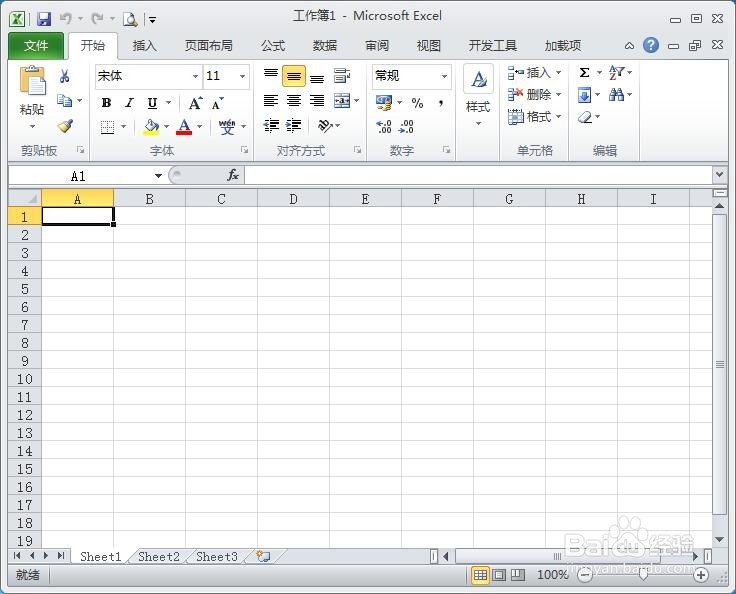
Task: Click the formula bar input field
Action: tap(478, 175)
